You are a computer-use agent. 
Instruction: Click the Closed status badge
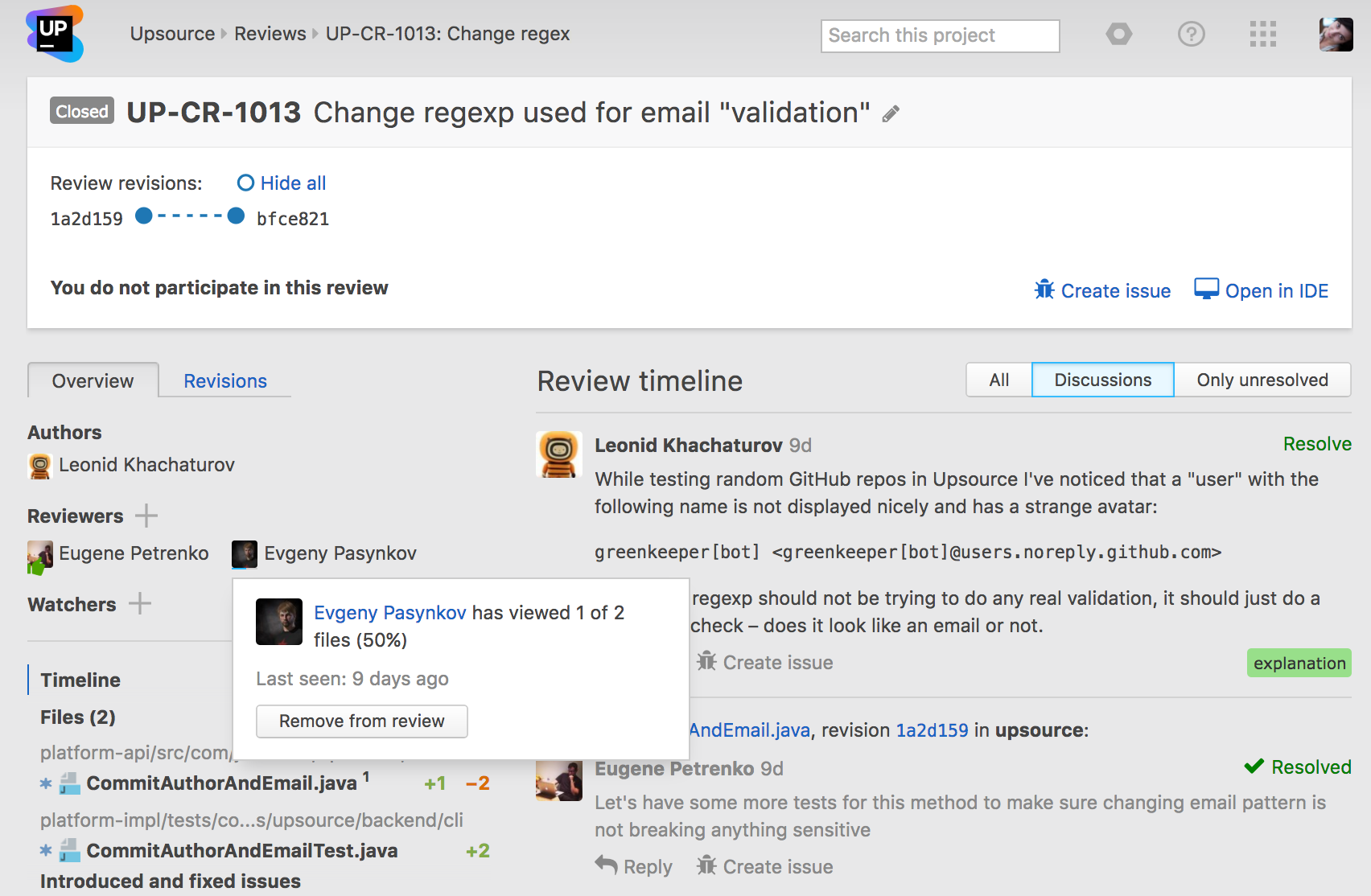[82, 111]
